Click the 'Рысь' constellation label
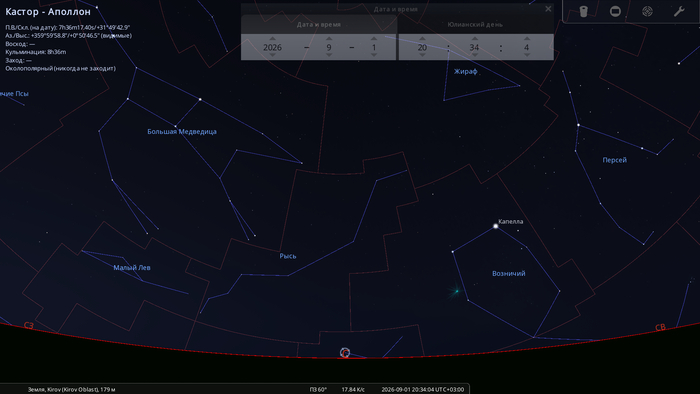The height and width of the screenshot is (394, 700). pyautogui.click(x=288, y=256)
